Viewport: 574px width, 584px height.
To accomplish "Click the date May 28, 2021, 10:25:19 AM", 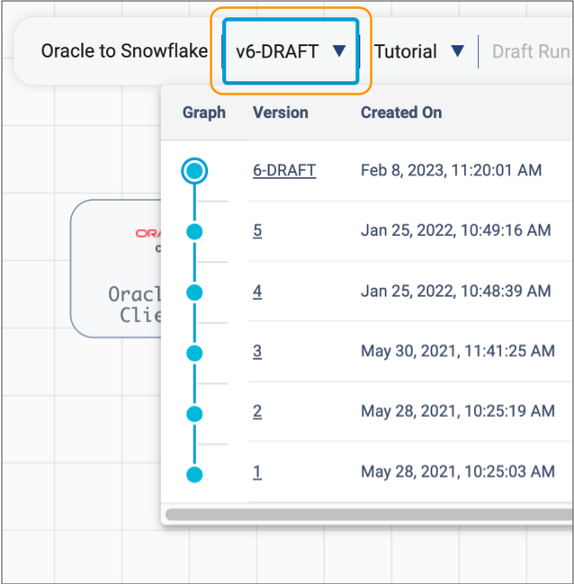I will pyautogui.click(x=458, y=412).
